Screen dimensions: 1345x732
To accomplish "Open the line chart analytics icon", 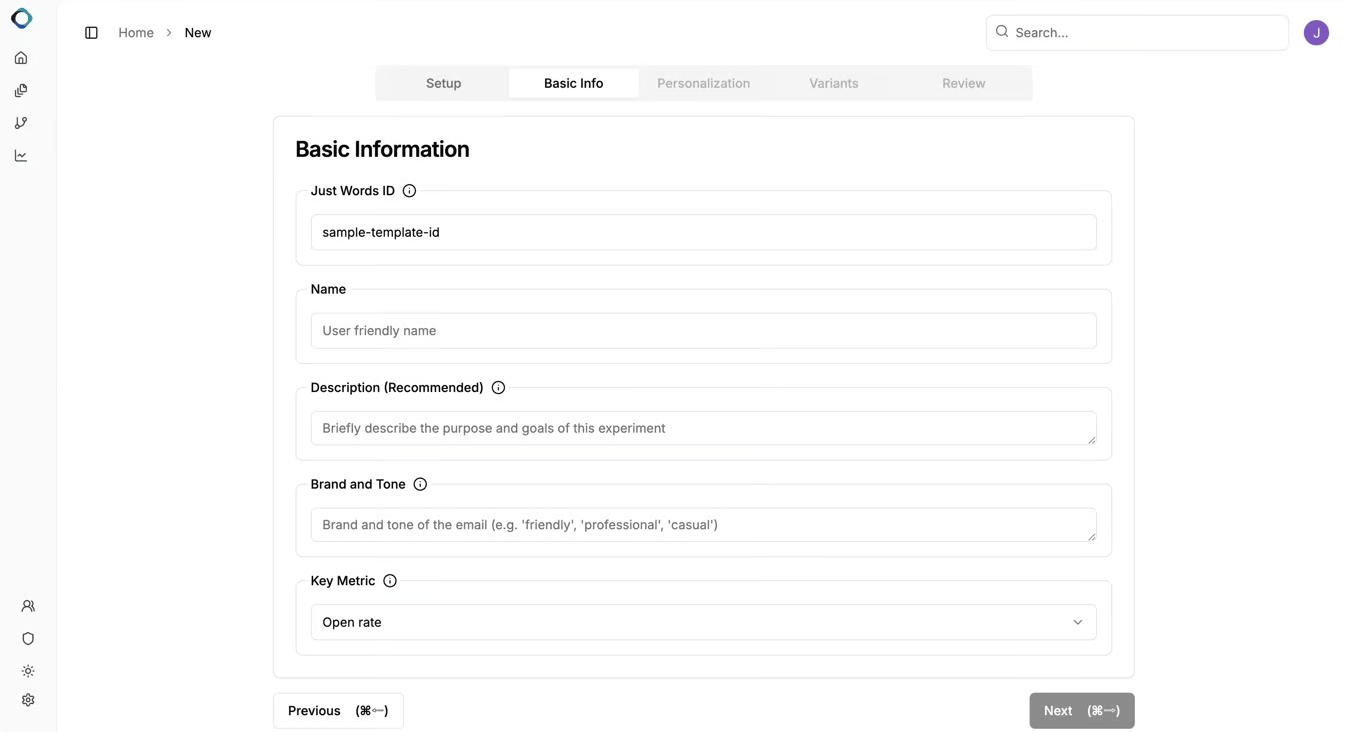I will (x=21, y=156).
